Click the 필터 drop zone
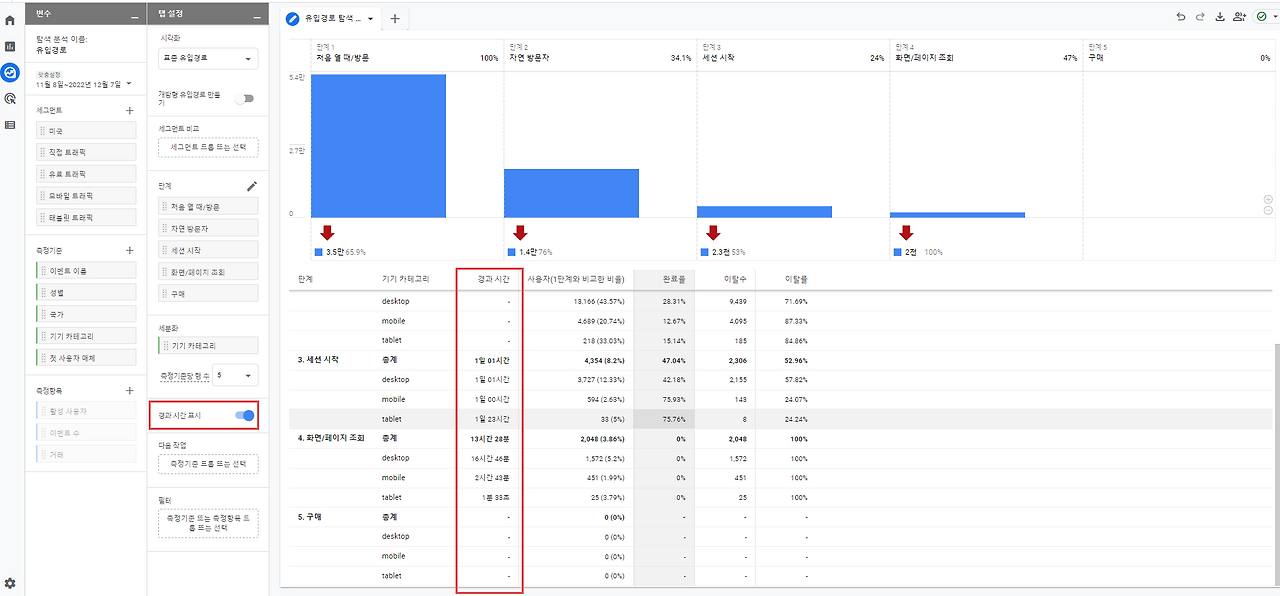 click(x=209, y=523)
